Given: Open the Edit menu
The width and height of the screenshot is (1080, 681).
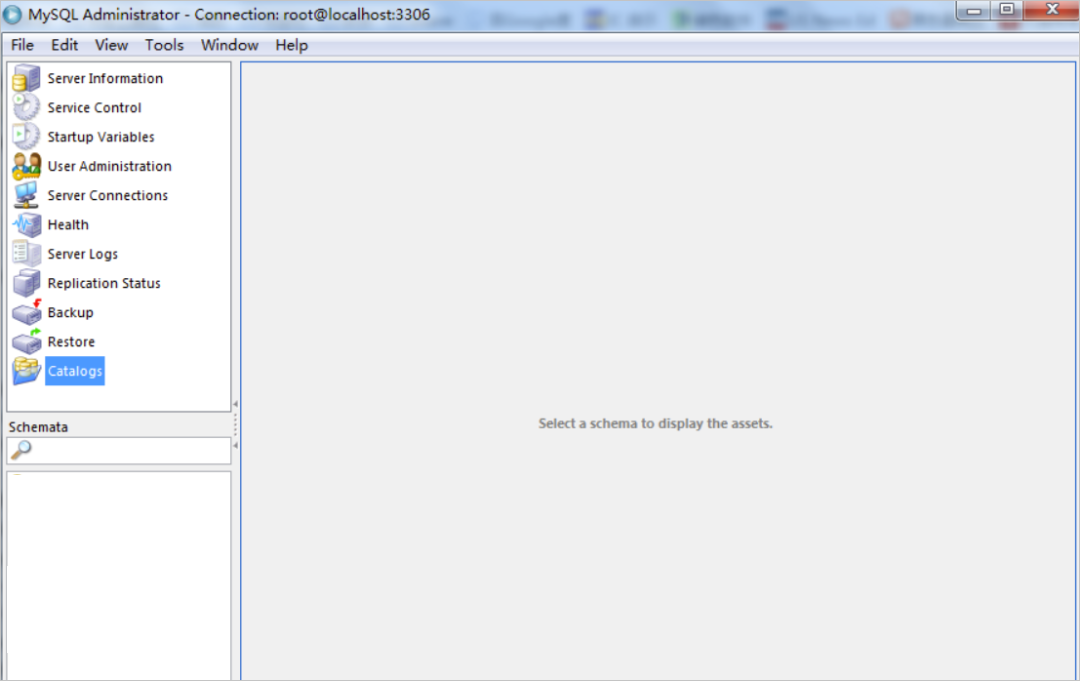Looking at the screenshot, I should (64, 45).
